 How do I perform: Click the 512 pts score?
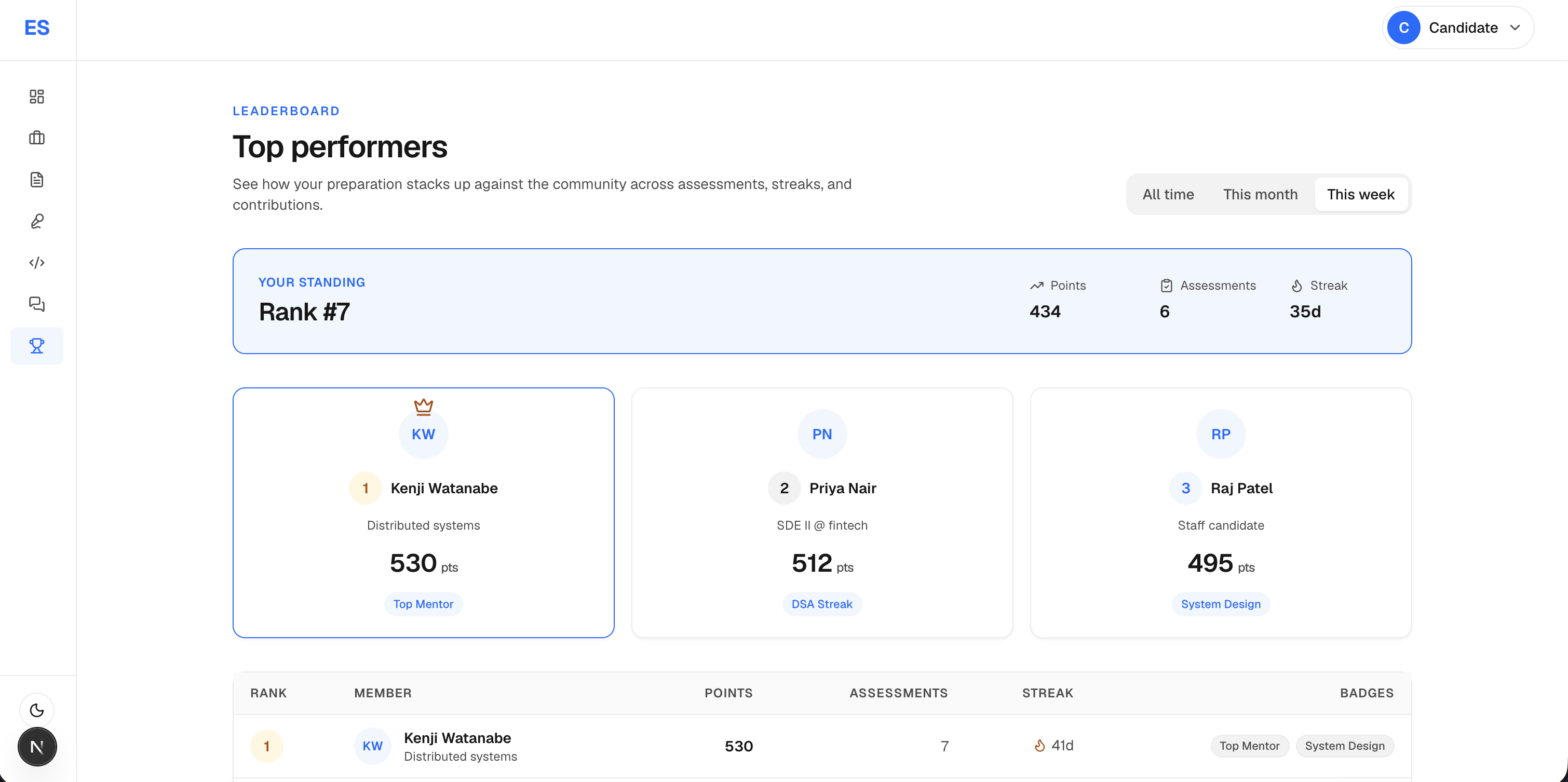pyautogui.click(x=822, y=563)
